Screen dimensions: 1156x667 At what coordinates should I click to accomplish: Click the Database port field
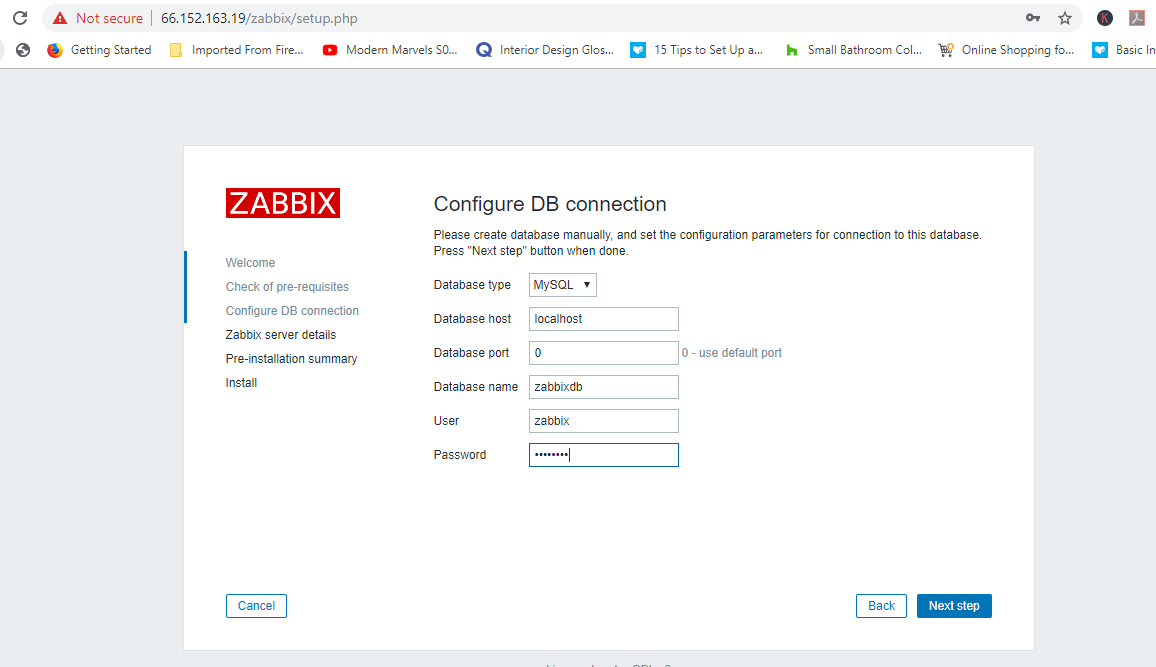point(604,353)
